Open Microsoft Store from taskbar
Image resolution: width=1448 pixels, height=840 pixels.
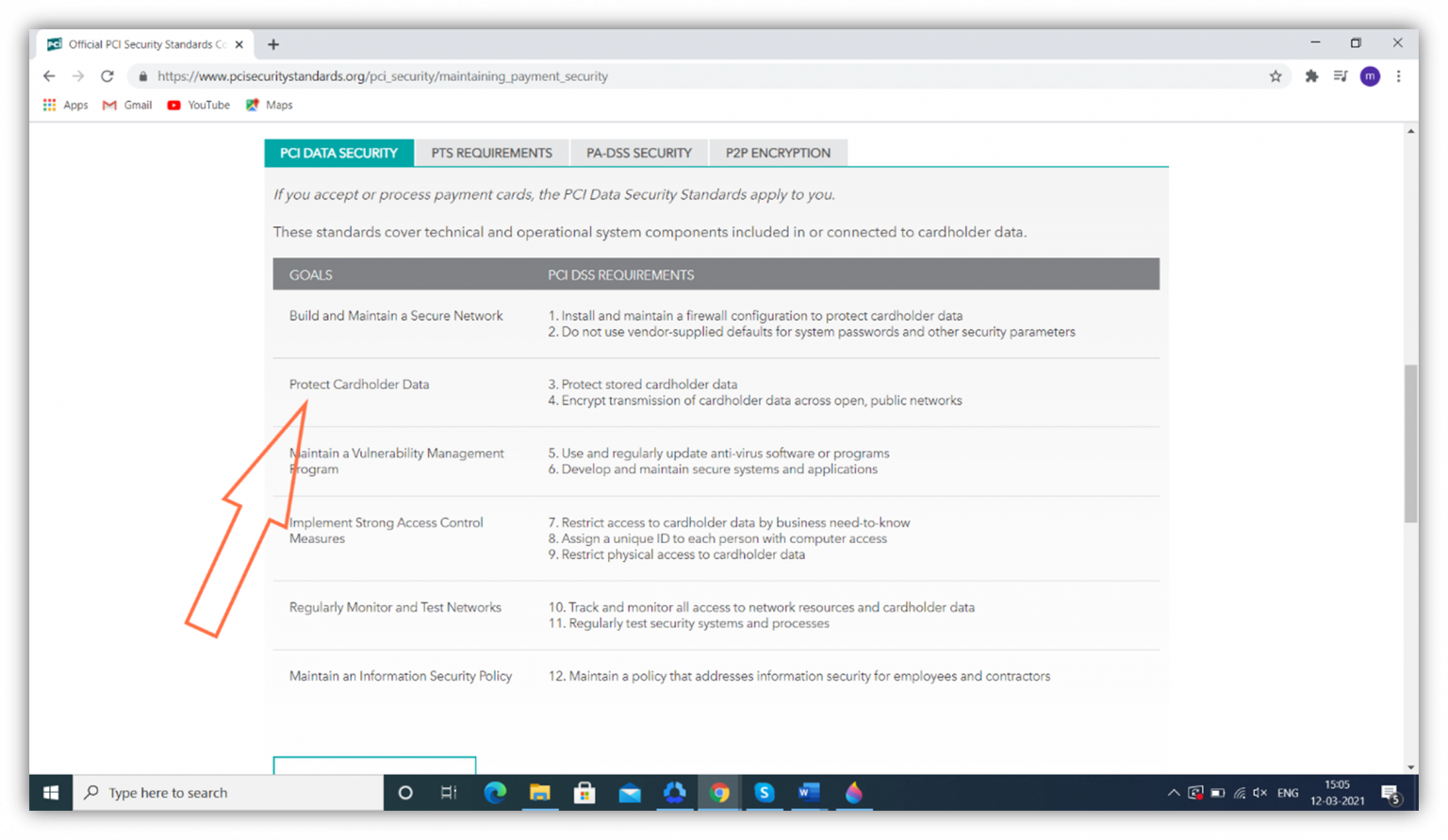tap(584, 793)
